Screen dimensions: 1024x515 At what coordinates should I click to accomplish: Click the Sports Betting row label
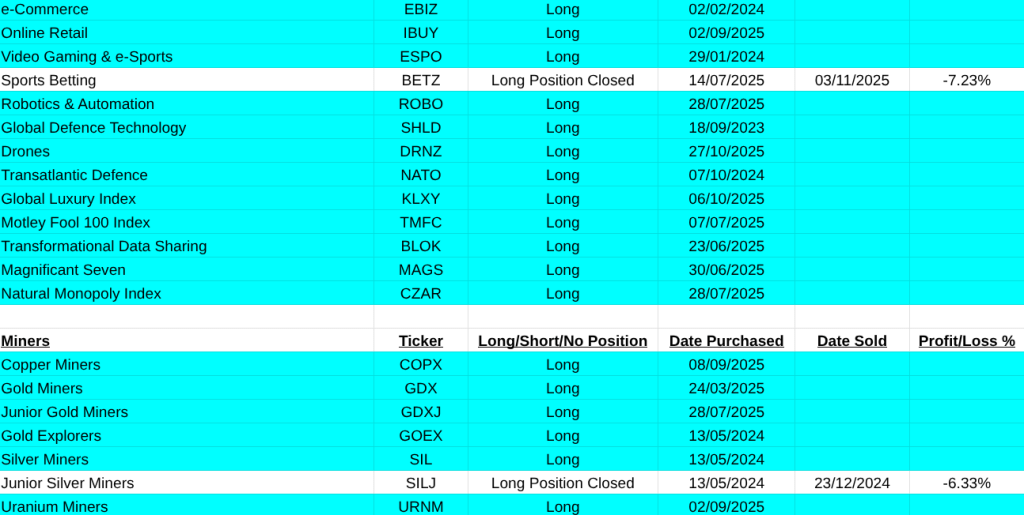(x=49, y=80)
